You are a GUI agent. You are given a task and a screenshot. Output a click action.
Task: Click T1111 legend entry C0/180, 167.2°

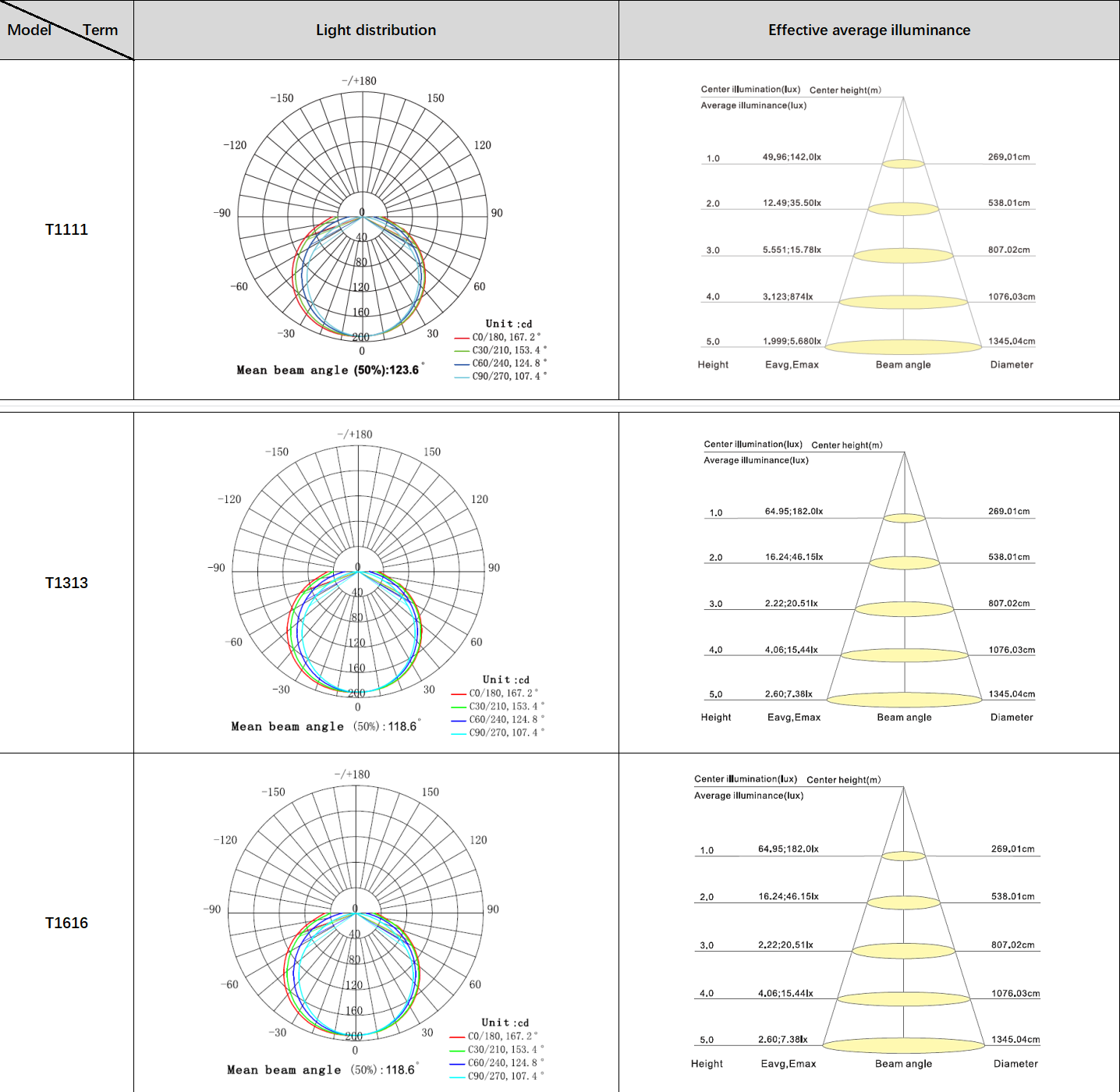[498, 337]
